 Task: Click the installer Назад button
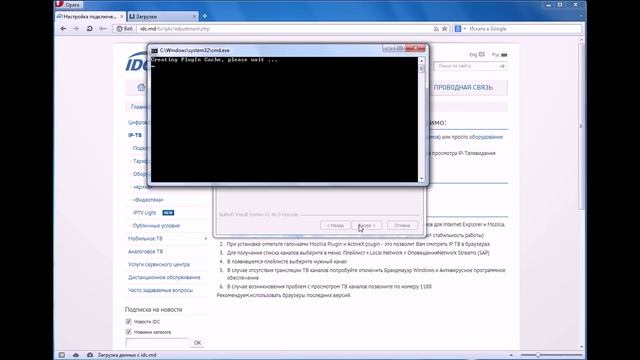pyautogui.click(x=335, y=225)
